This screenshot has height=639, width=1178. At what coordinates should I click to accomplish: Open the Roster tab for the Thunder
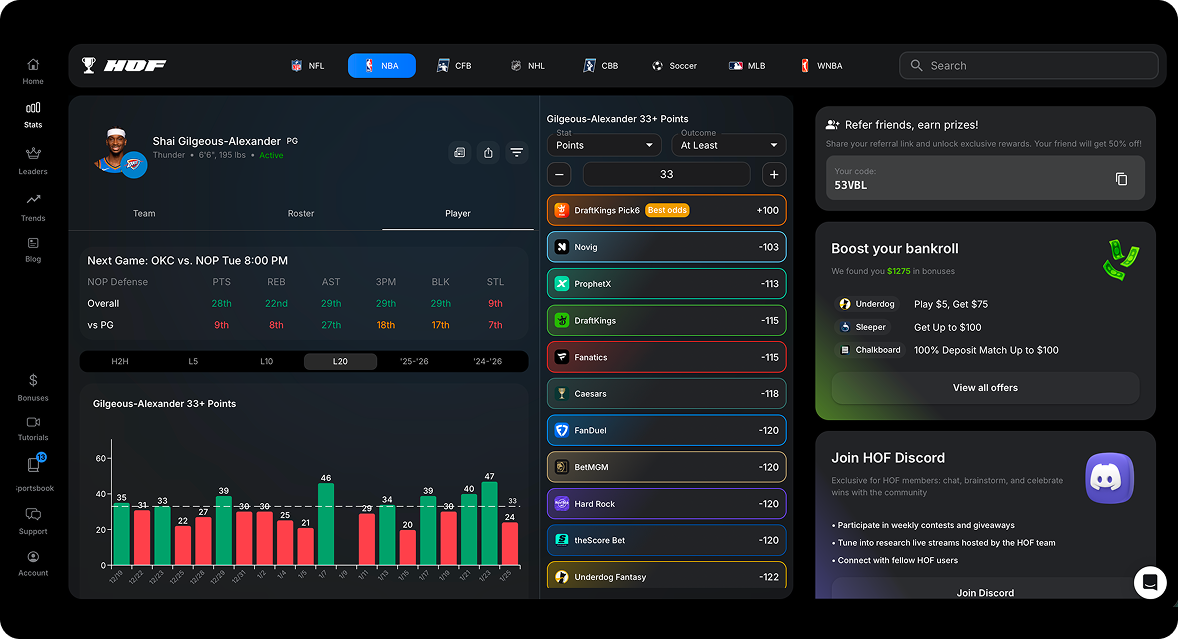[300, 213]
